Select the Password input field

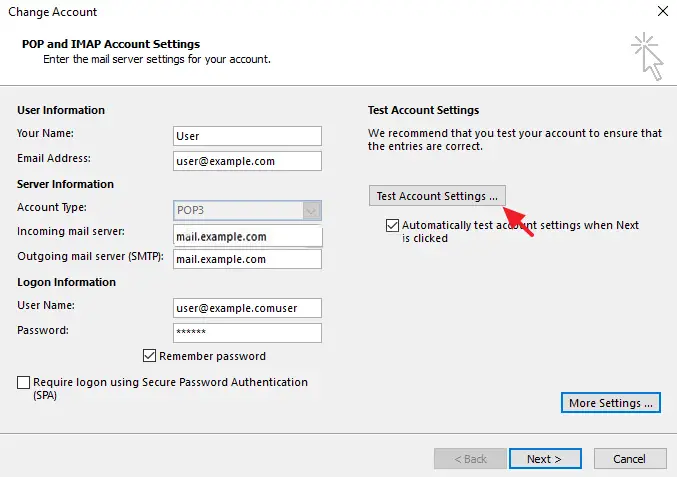[247, 333]
